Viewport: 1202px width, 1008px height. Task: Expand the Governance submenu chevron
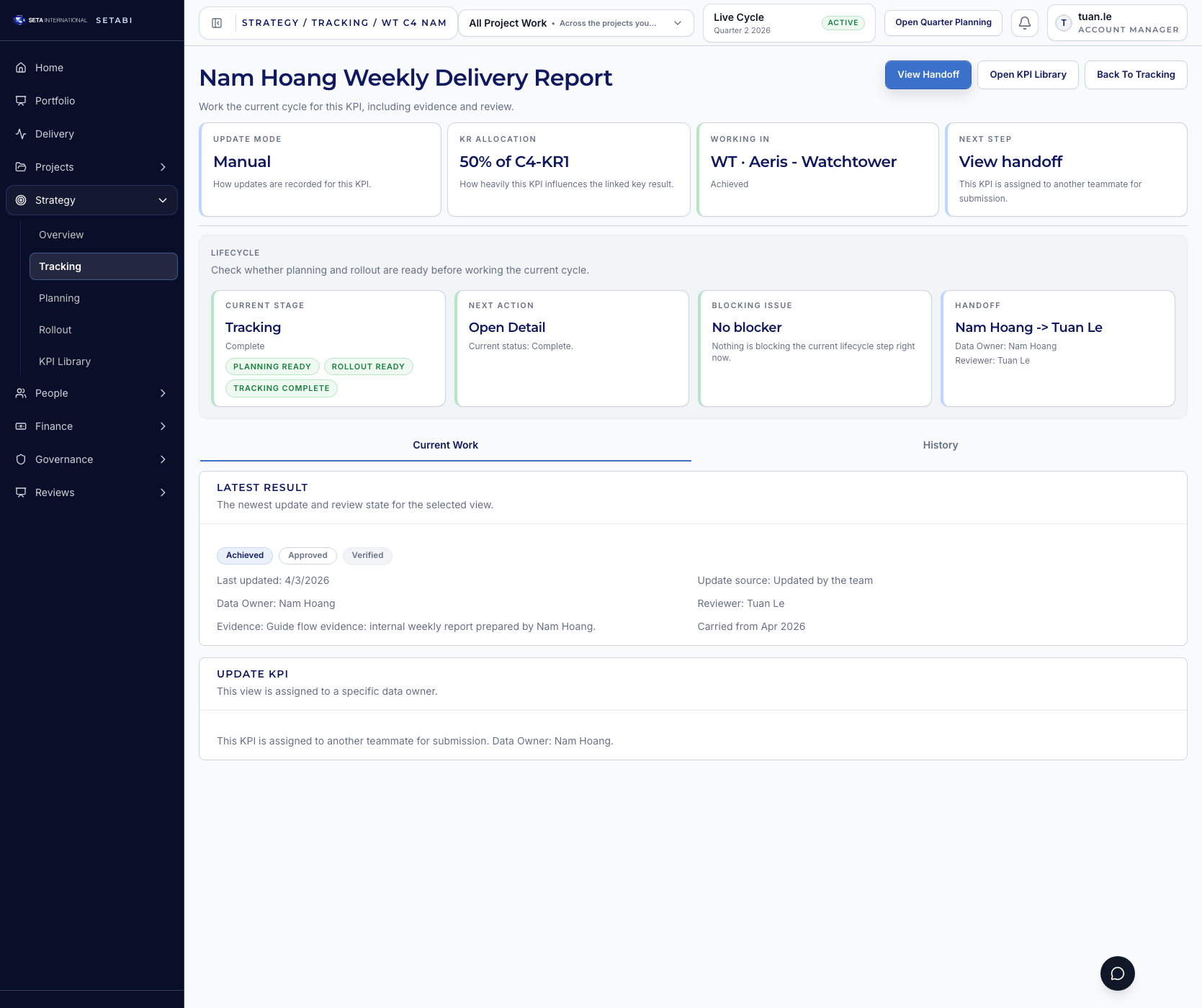163,459
